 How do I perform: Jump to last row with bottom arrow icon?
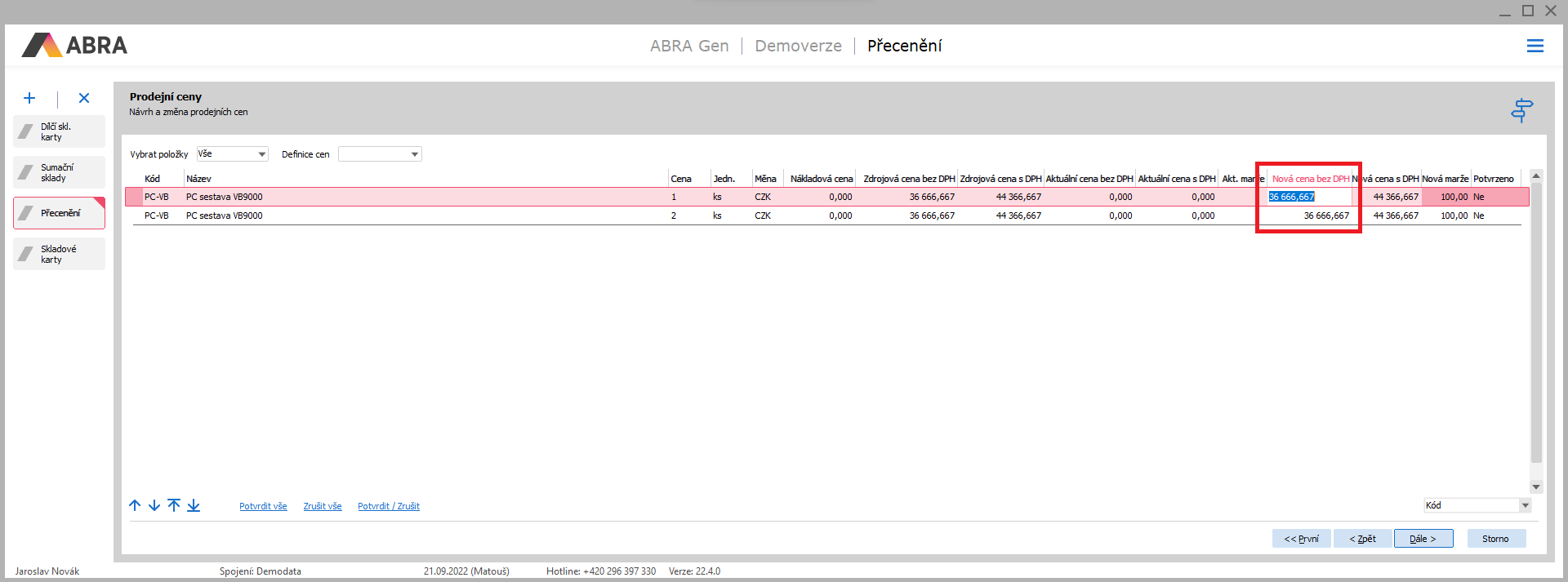click(194, 505)
